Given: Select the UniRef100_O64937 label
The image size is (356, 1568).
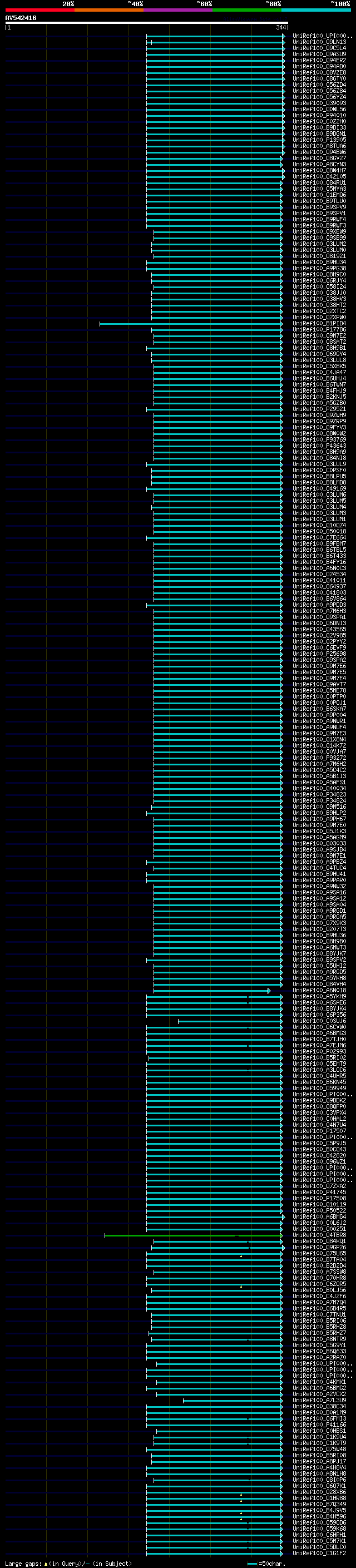Looking at the screenshot, I should (319, 587).
